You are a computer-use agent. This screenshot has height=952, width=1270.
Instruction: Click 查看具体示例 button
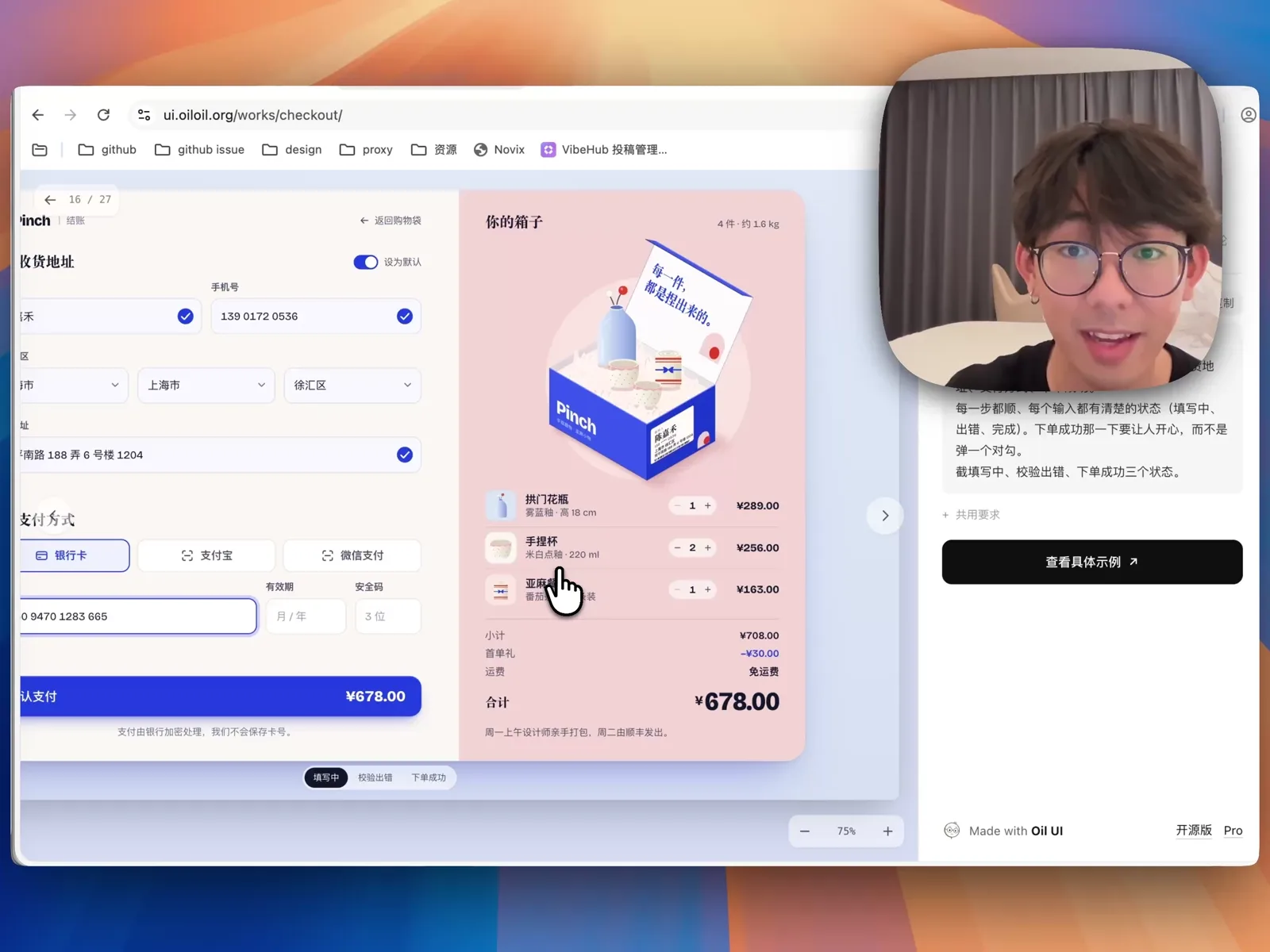1092,562
